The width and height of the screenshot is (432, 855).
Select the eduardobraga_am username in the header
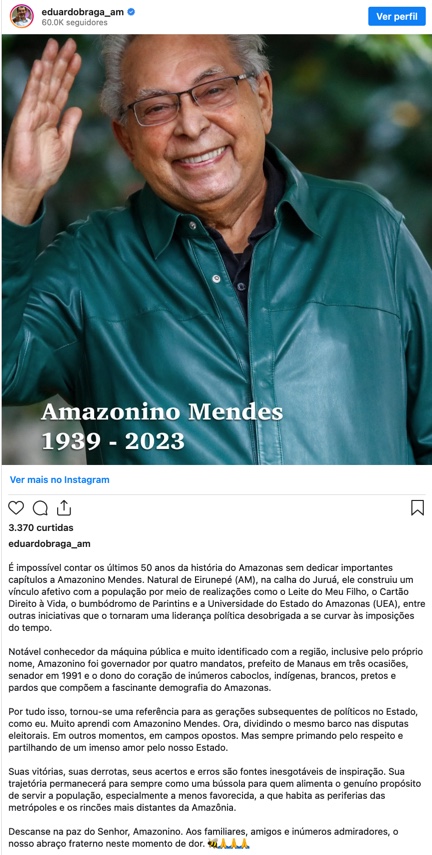click(83, 11)
